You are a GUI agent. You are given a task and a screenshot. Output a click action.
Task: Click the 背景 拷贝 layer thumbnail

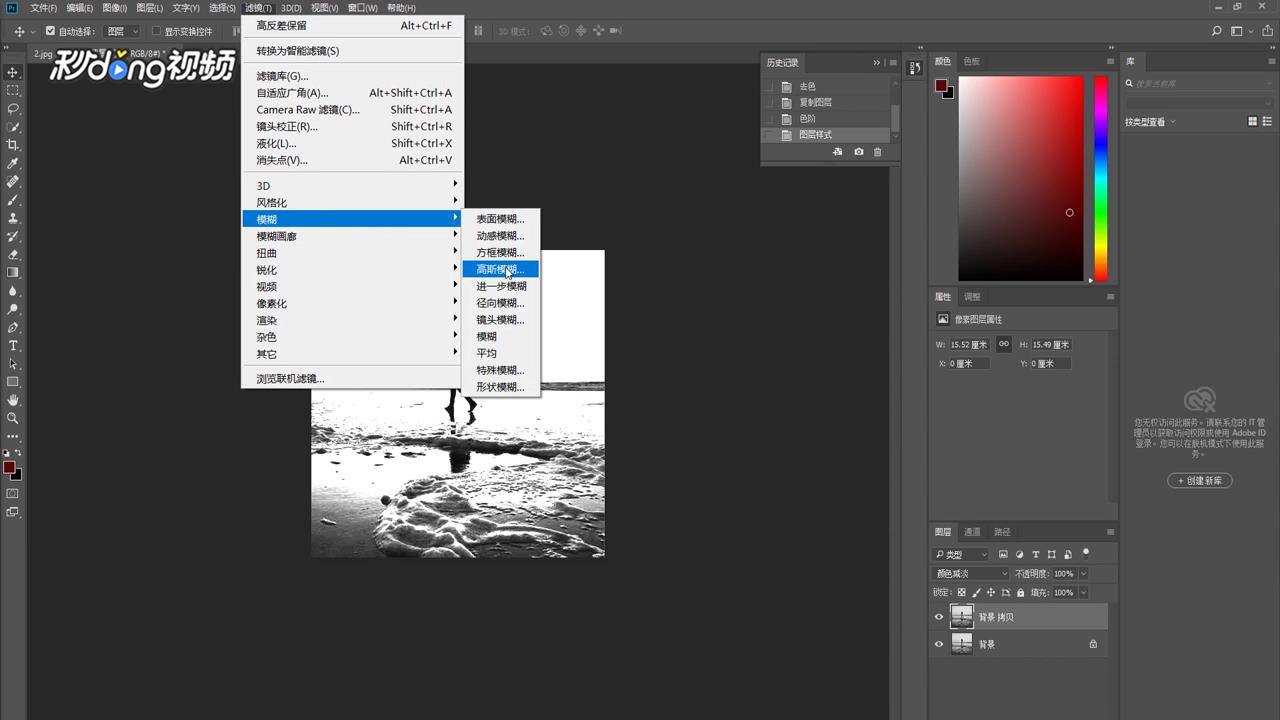point(962,617)
